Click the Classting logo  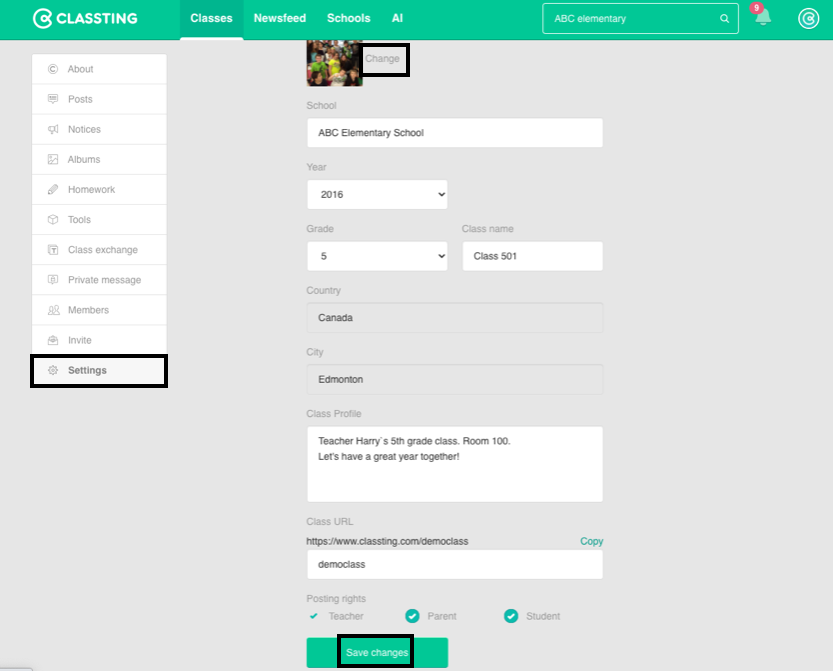pyautogui.click(x=85, y=19)
